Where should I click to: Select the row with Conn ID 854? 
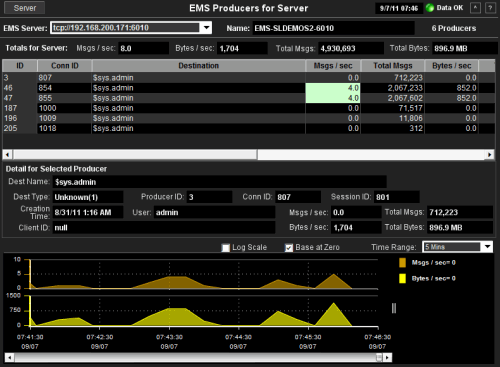pyautogui.click(x=248, y=88)
